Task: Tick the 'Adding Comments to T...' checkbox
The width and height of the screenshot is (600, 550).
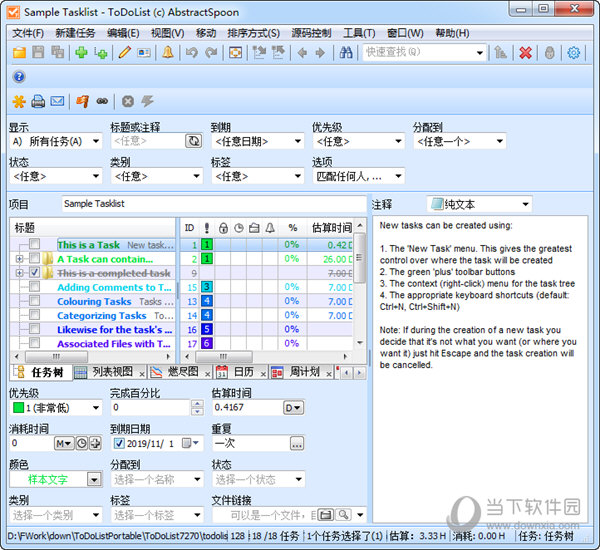Action: tap(34, 286)
